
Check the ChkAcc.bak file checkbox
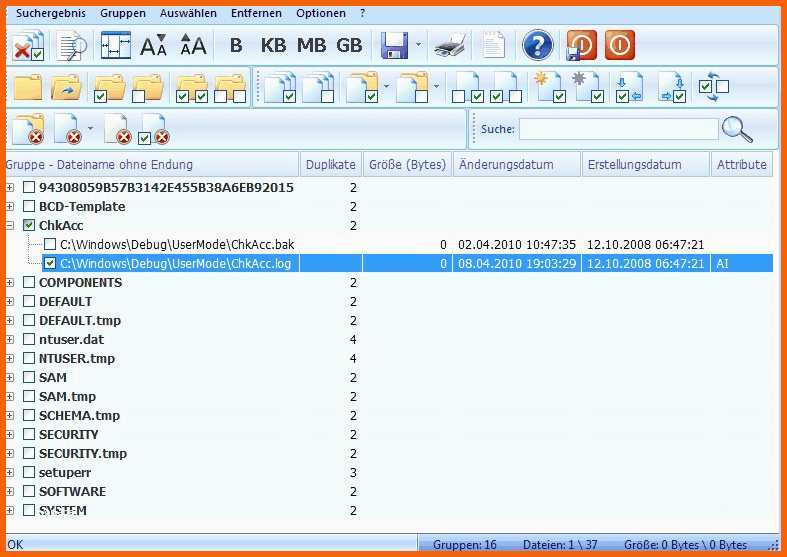click(x=50, y=244)
